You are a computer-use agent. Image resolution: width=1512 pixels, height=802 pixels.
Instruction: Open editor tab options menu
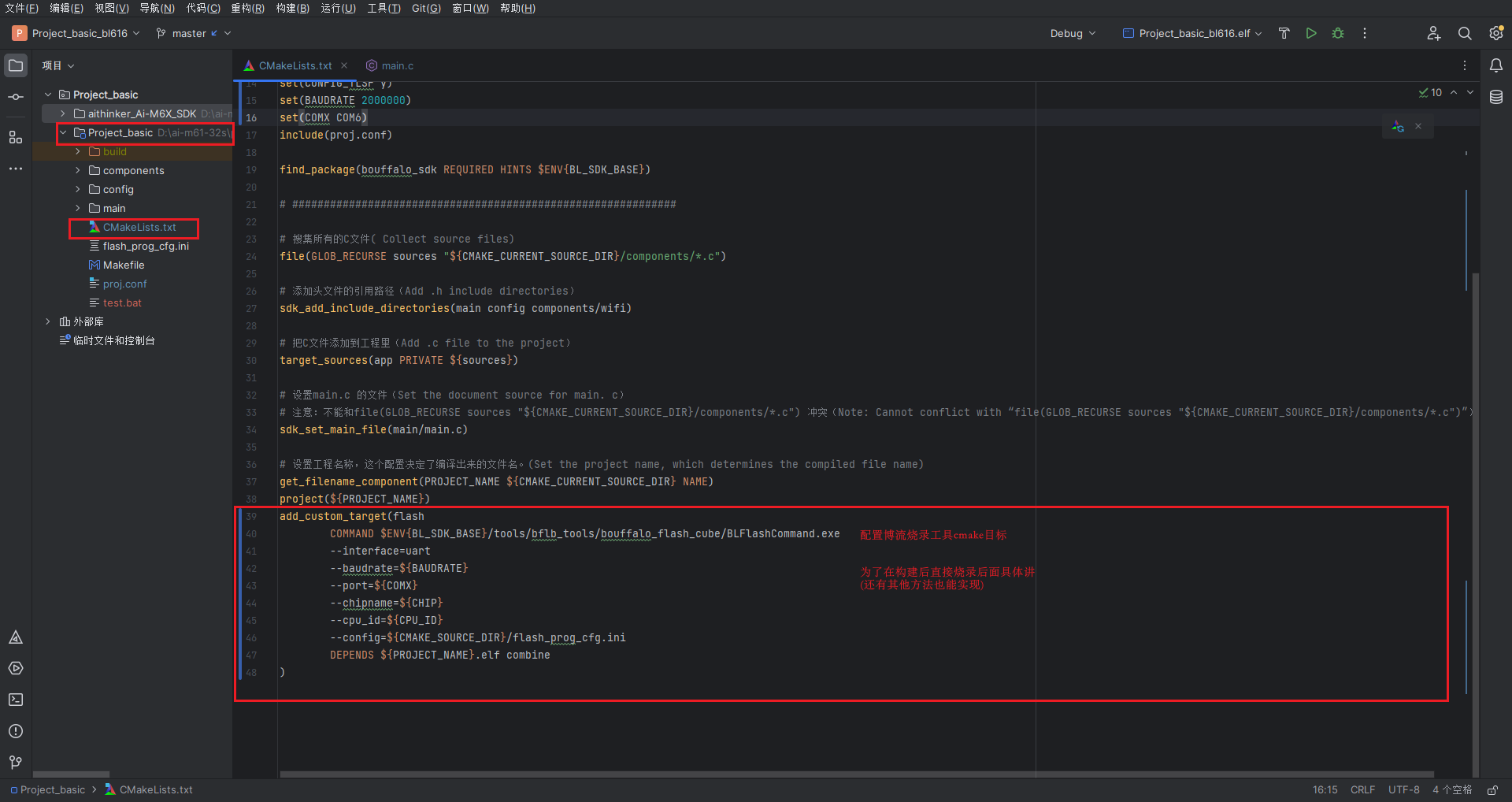1465,65
